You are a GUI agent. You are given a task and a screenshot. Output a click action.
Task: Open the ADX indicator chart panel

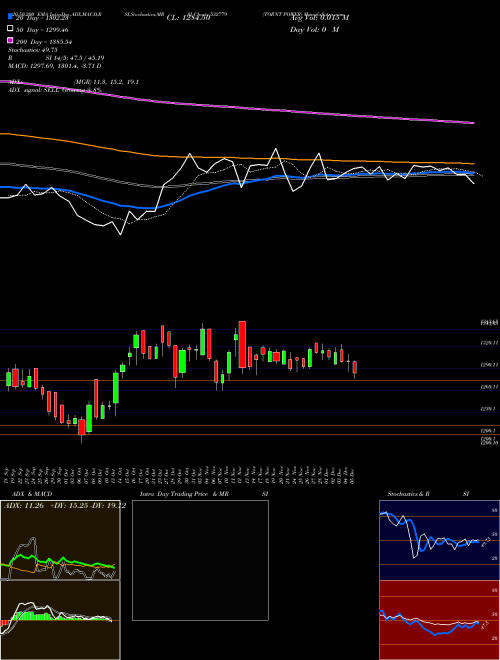pyautogui.click(x=60, y=540)
